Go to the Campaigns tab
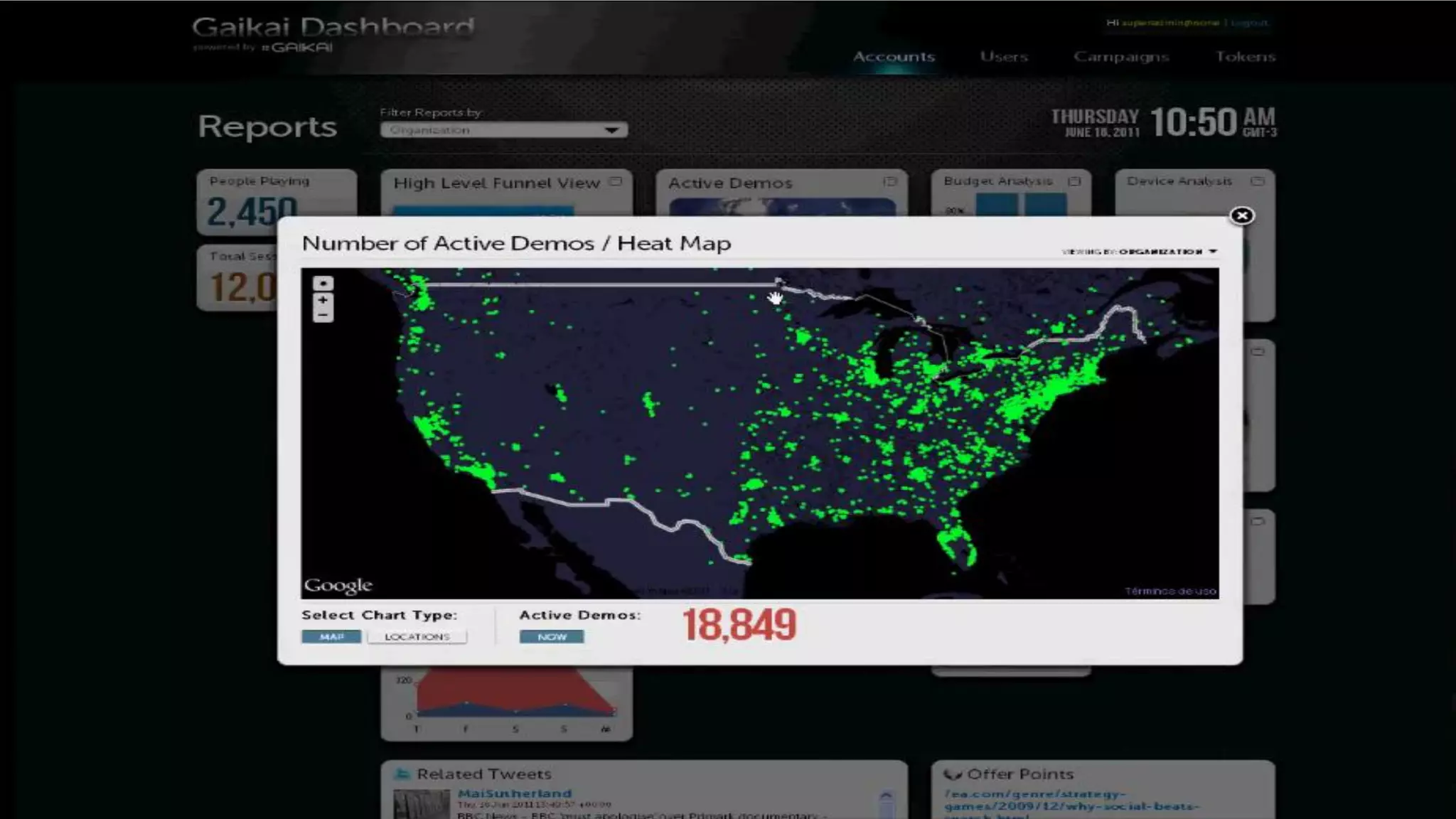The image size is (1456, 819). click(x=1120, y=56)
